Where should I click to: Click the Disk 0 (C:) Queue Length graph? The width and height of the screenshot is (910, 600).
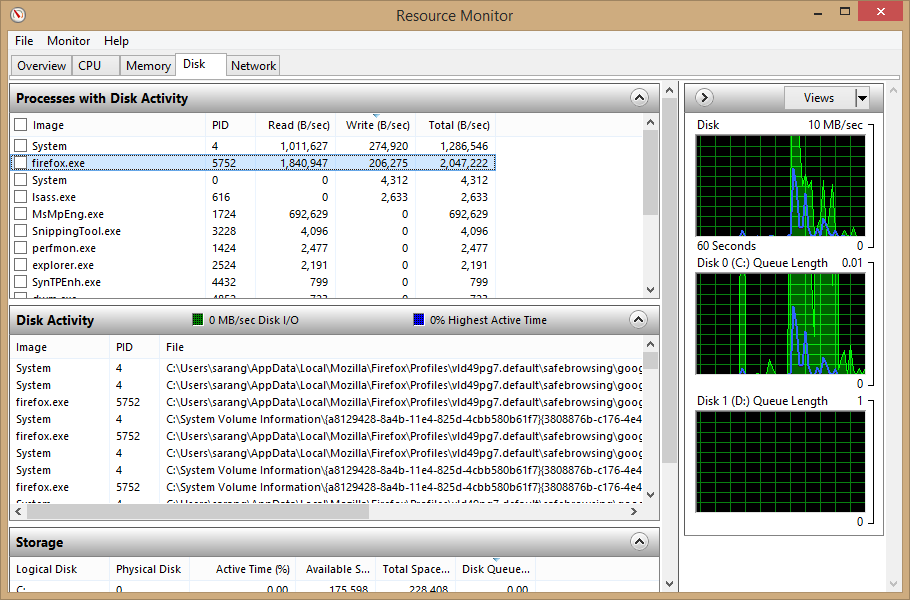pyautogui.click(x=781, y=324)
